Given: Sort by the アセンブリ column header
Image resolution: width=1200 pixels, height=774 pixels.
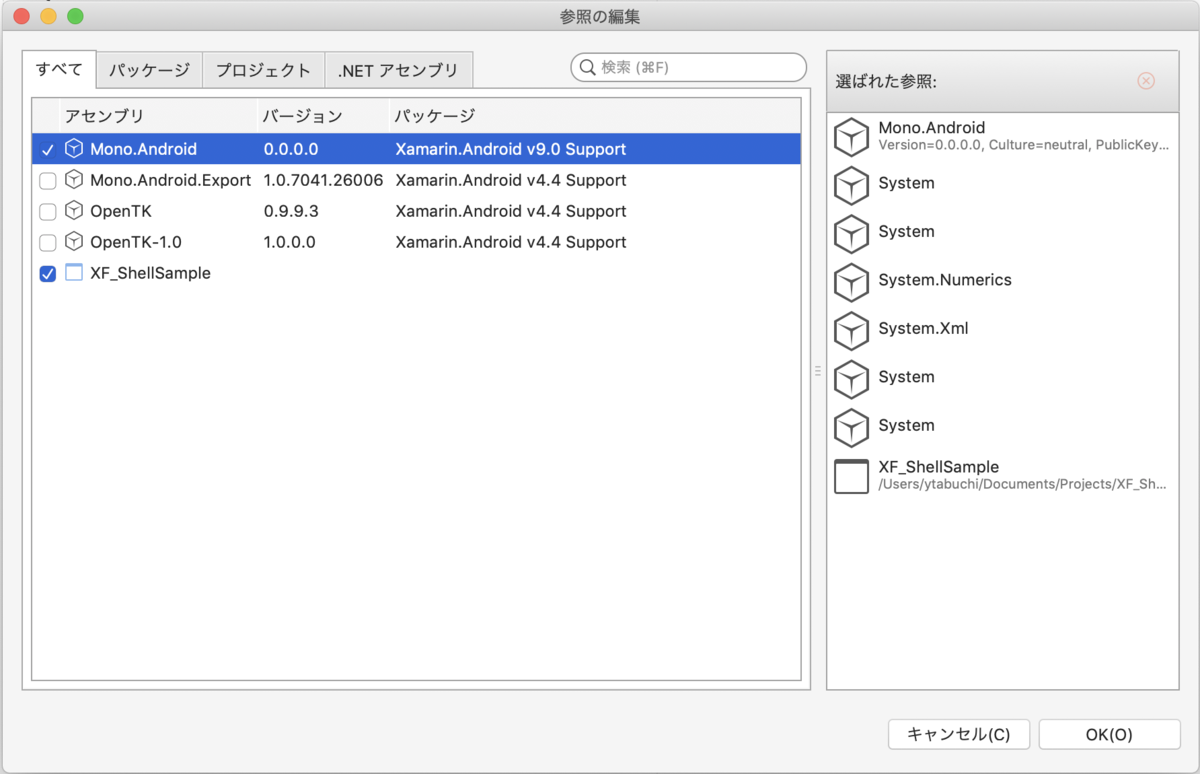Looking at the screenshot, I should [x=159, y=116].
